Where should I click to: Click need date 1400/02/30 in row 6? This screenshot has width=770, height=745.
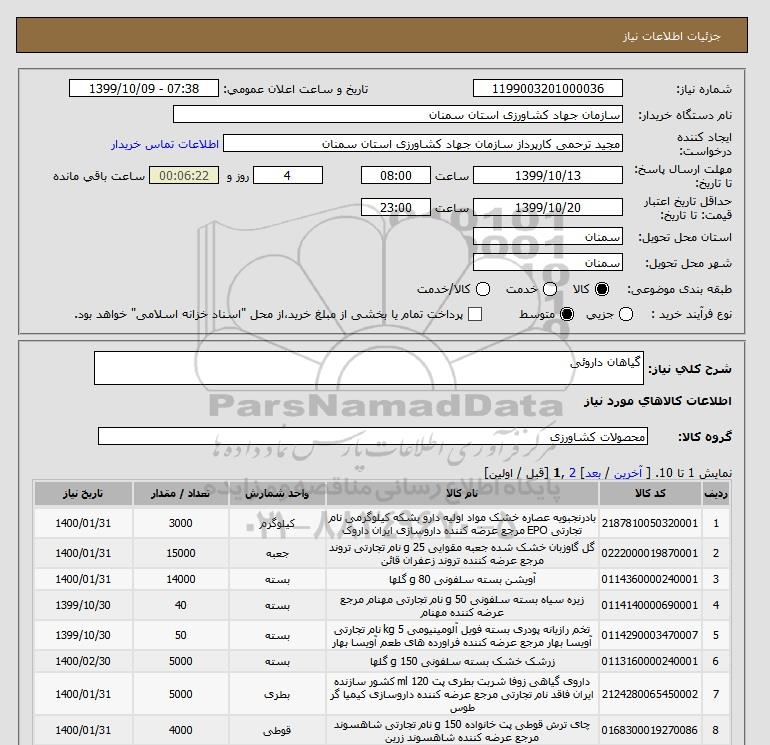pyautogui.click(x=83, y=662)
